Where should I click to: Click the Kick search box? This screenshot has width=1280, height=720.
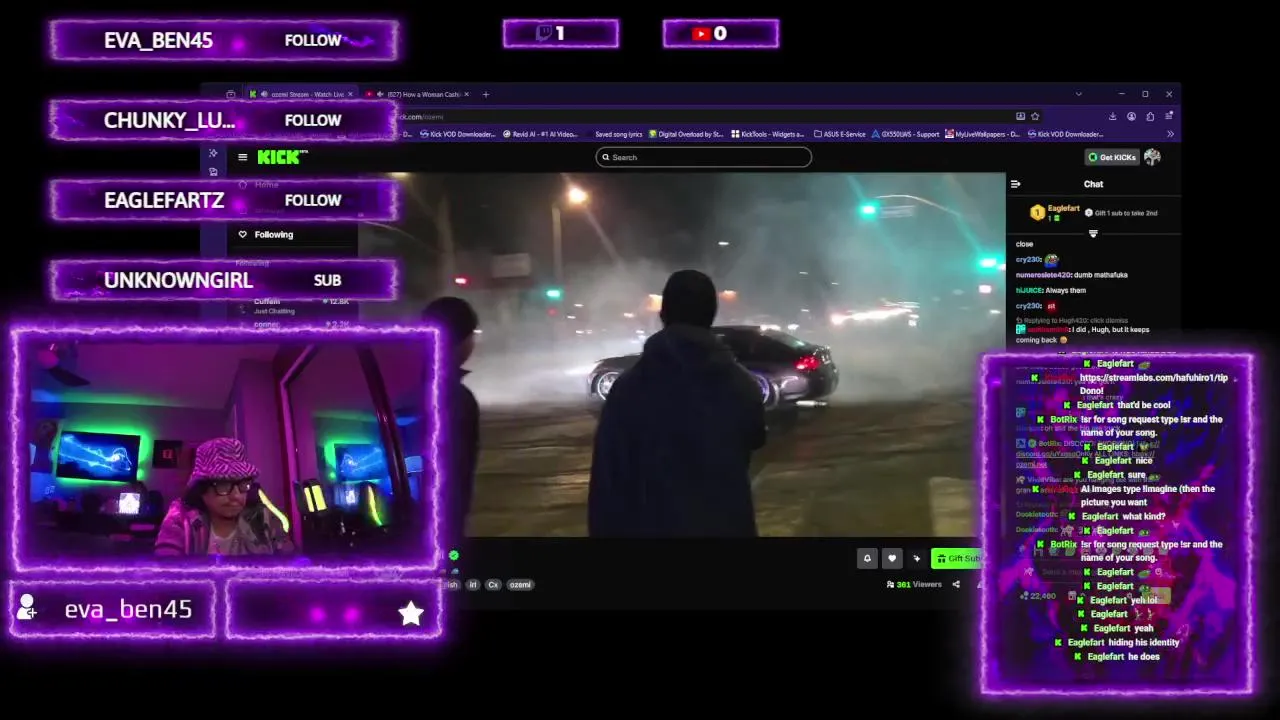click(703, 157)
